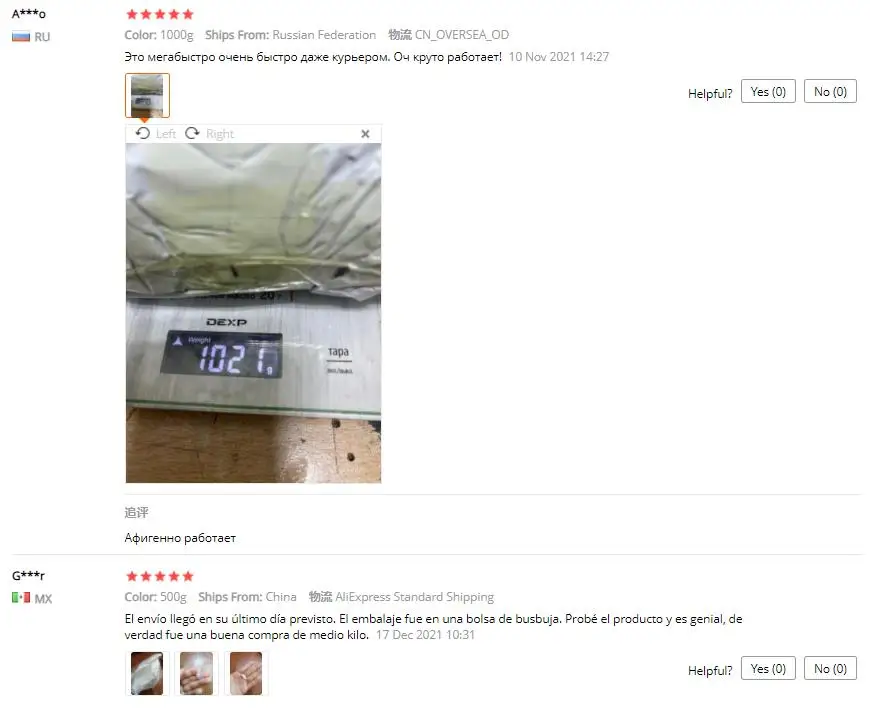Click the Russian flag icon
This screenshot has width=870, height=711.
click(21, 37)
